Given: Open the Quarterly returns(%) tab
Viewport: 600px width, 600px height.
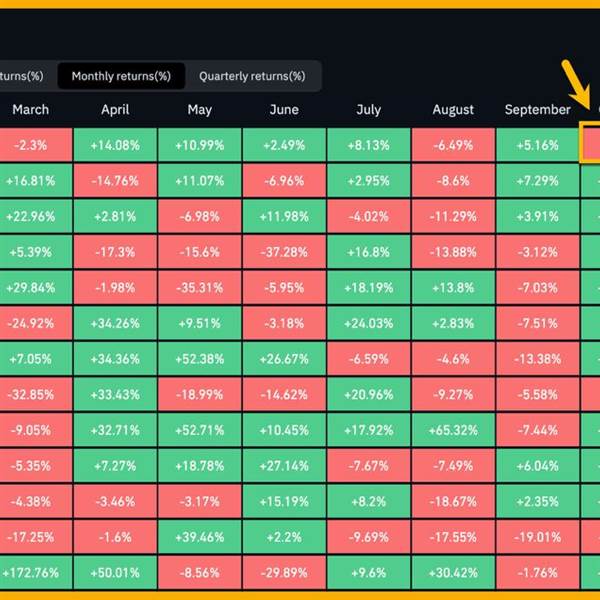Looking at the screenshot, I should coord(252,76).
